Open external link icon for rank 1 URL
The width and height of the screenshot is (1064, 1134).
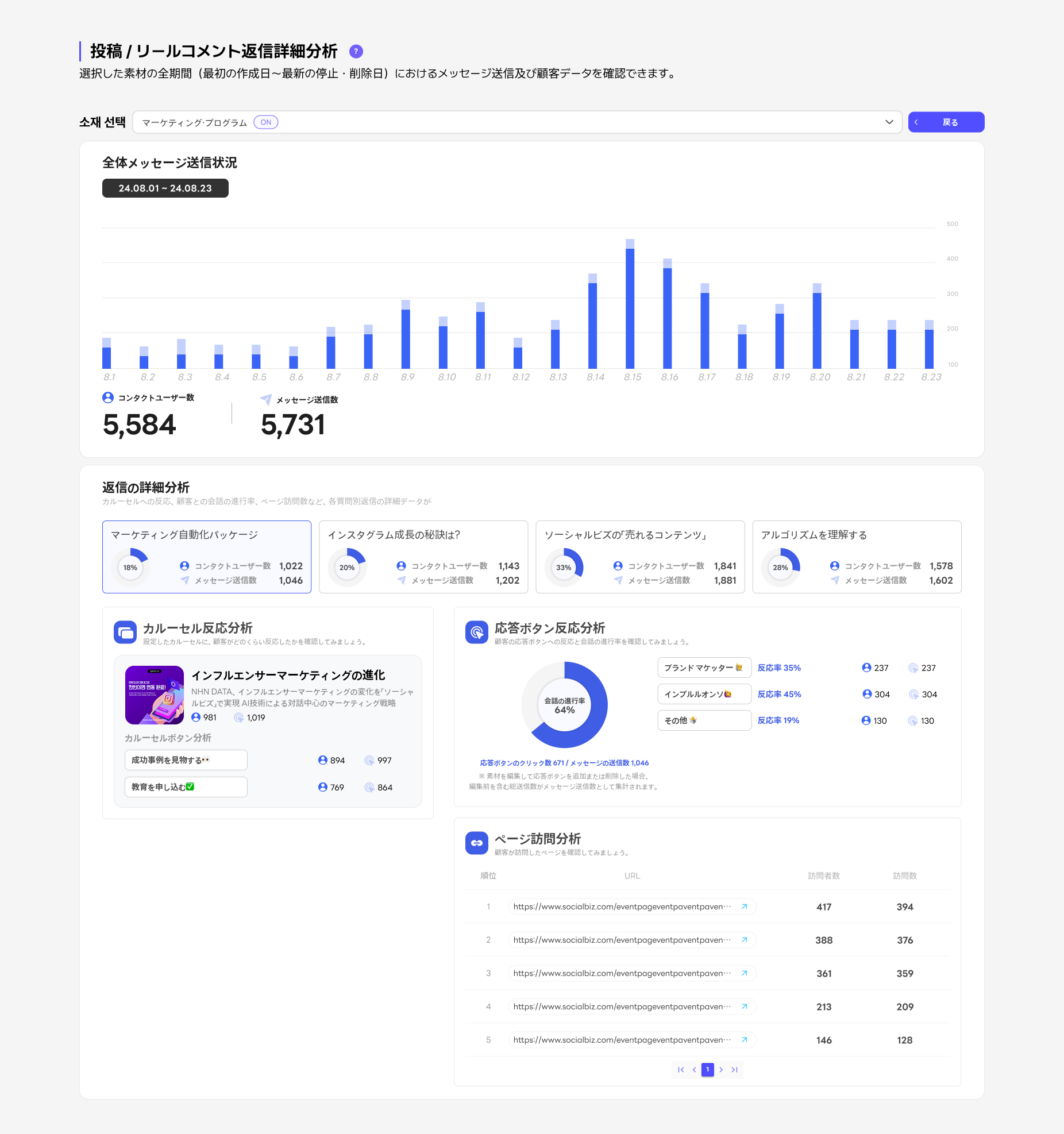[744, 907]
